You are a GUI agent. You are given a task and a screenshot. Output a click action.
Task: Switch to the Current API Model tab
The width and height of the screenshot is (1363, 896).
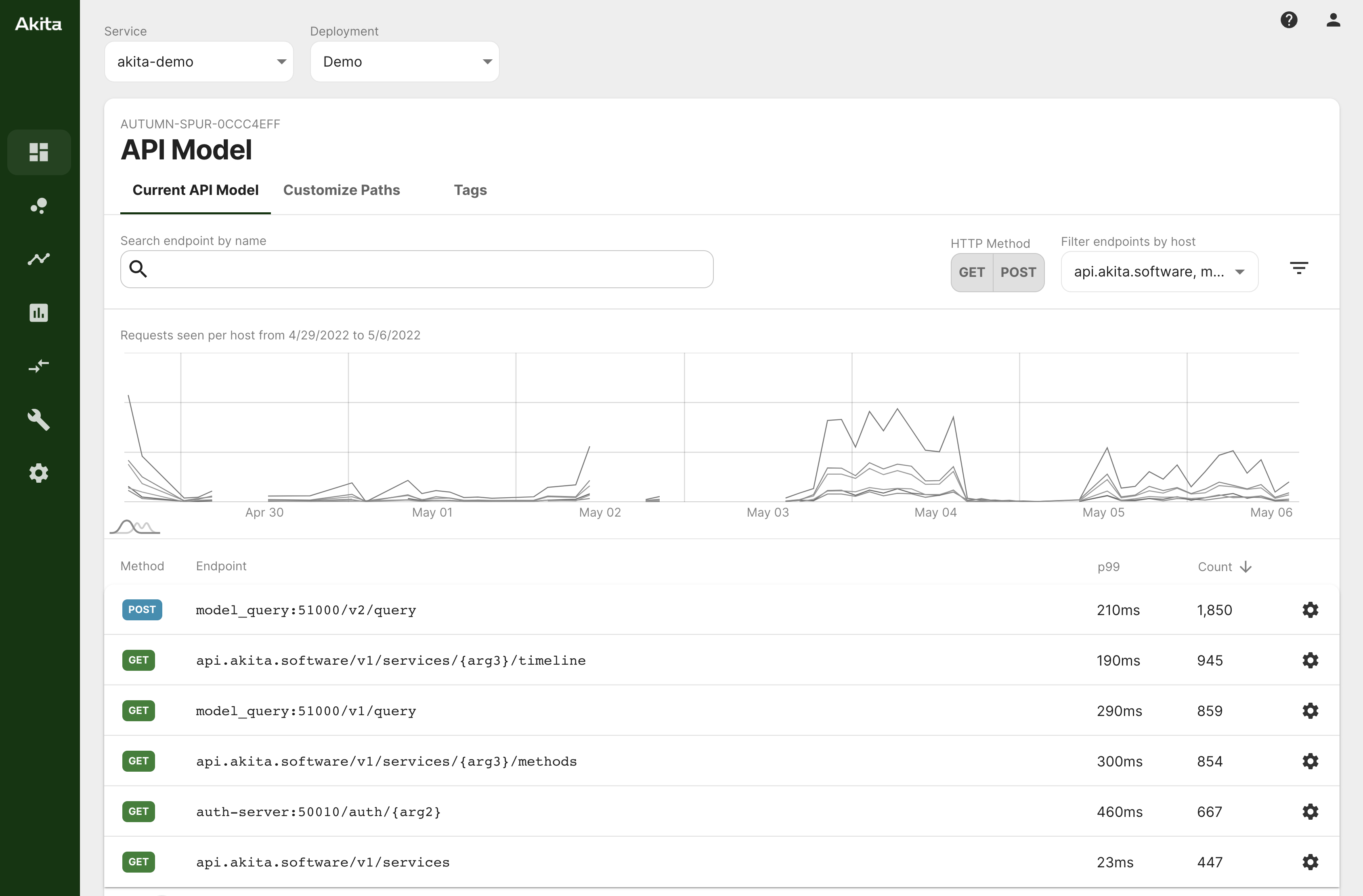pos(195,190)
